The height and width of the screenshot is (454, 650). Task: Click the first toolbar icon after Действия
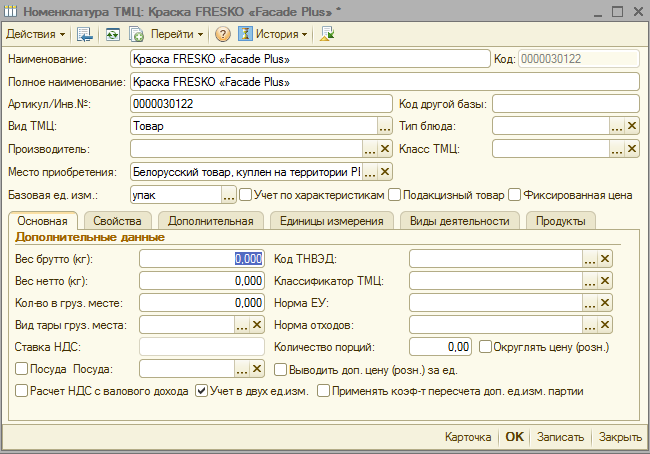(85, 34)
